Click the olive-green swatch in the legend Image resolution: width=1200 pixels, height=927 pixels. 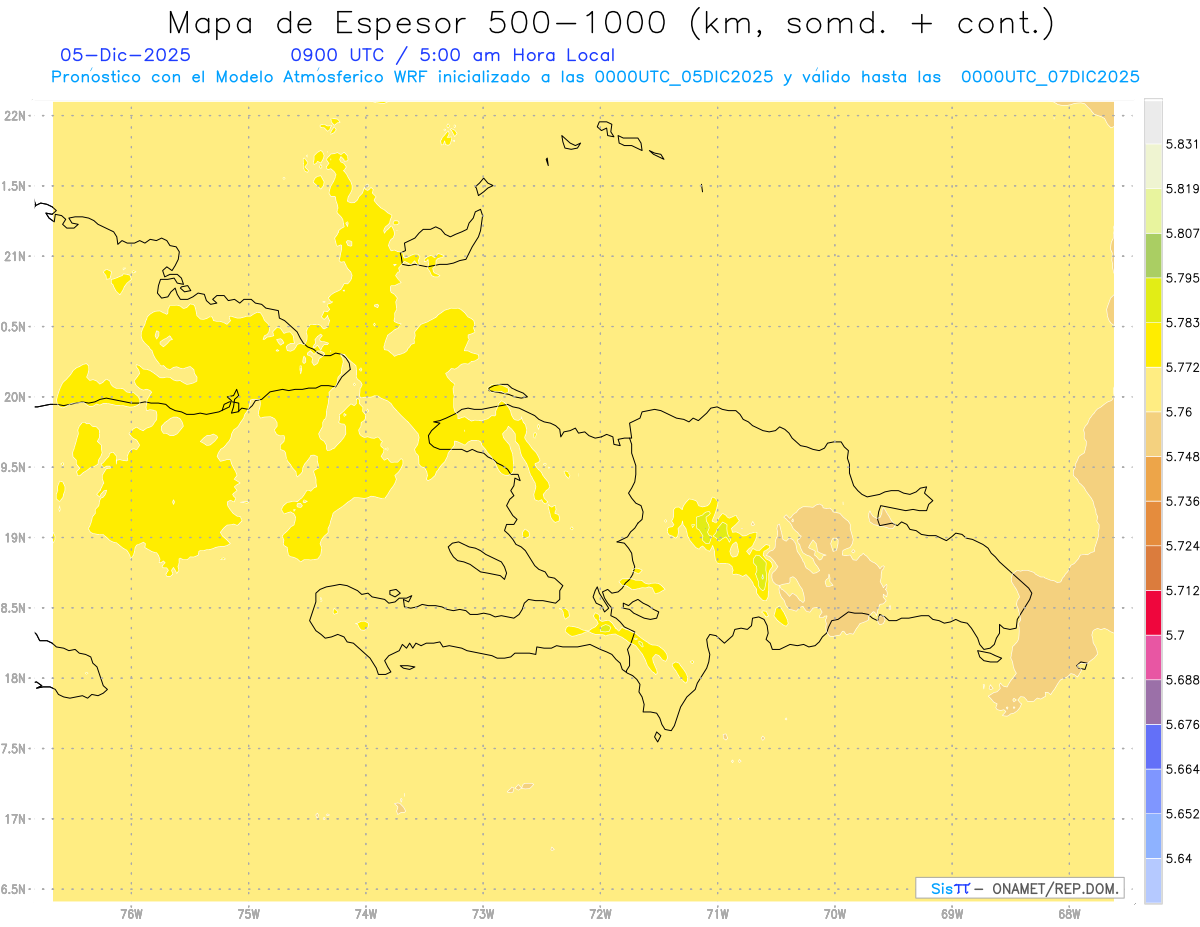[1153, 256]
